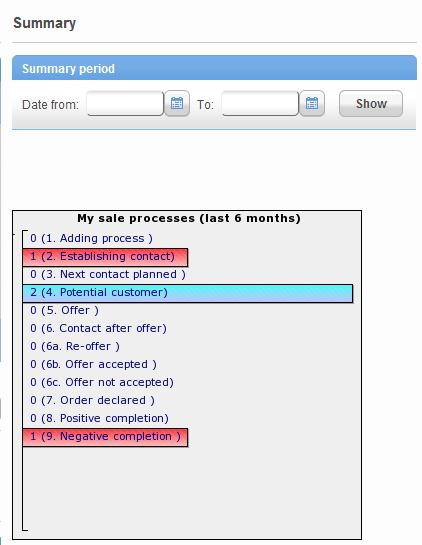The height and width of the screenshot is (545, 422).
Task: Click the My sale processes chart title
Action: [x=189, y=218]
